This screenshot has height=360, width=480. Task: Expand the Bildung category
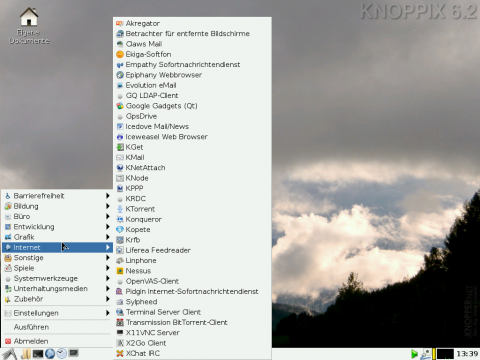(x=57, y=206)
